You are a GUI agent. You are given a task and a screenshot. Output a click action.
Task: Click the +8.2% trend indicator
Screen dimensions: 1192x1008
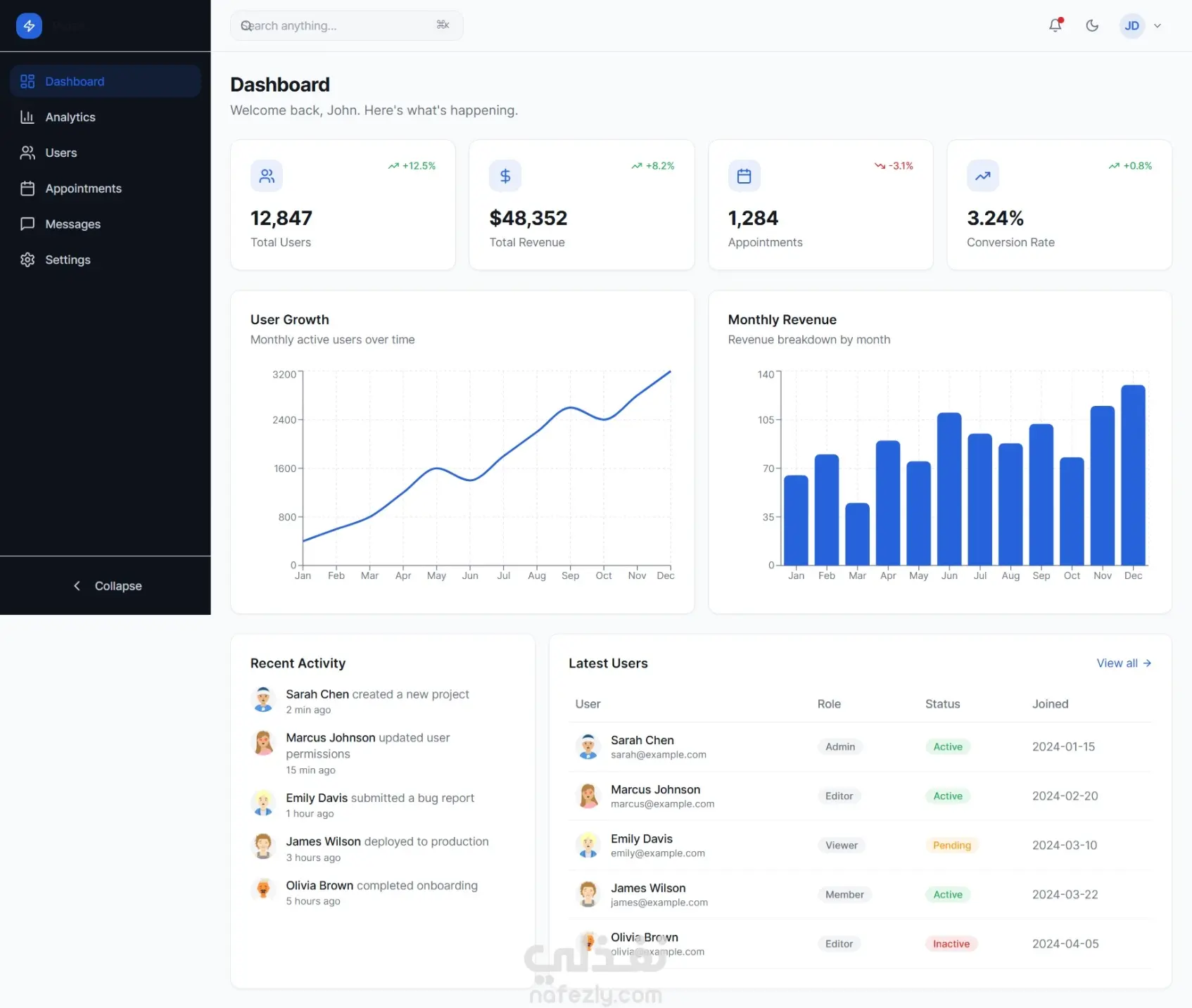(x=652, y=166)
